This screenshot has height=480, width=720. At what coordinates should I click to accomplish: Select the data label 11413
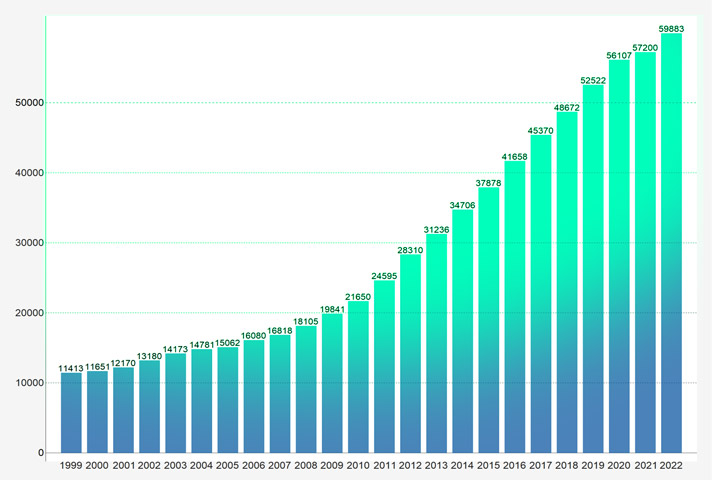coord(71,367)
